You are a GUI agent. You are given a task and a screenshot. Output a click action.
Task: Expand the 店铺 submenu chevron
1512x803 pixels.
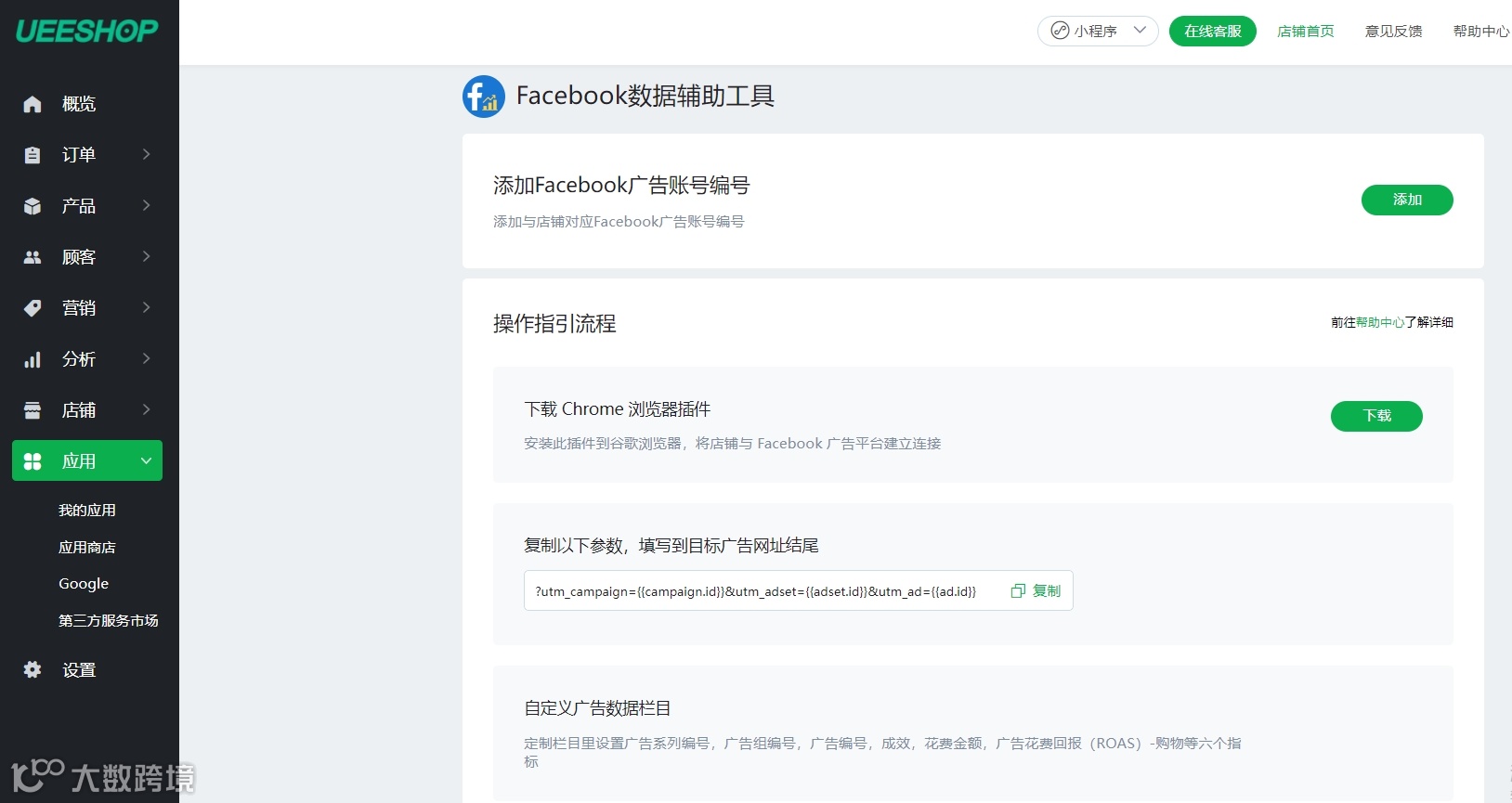pos(146,409)
